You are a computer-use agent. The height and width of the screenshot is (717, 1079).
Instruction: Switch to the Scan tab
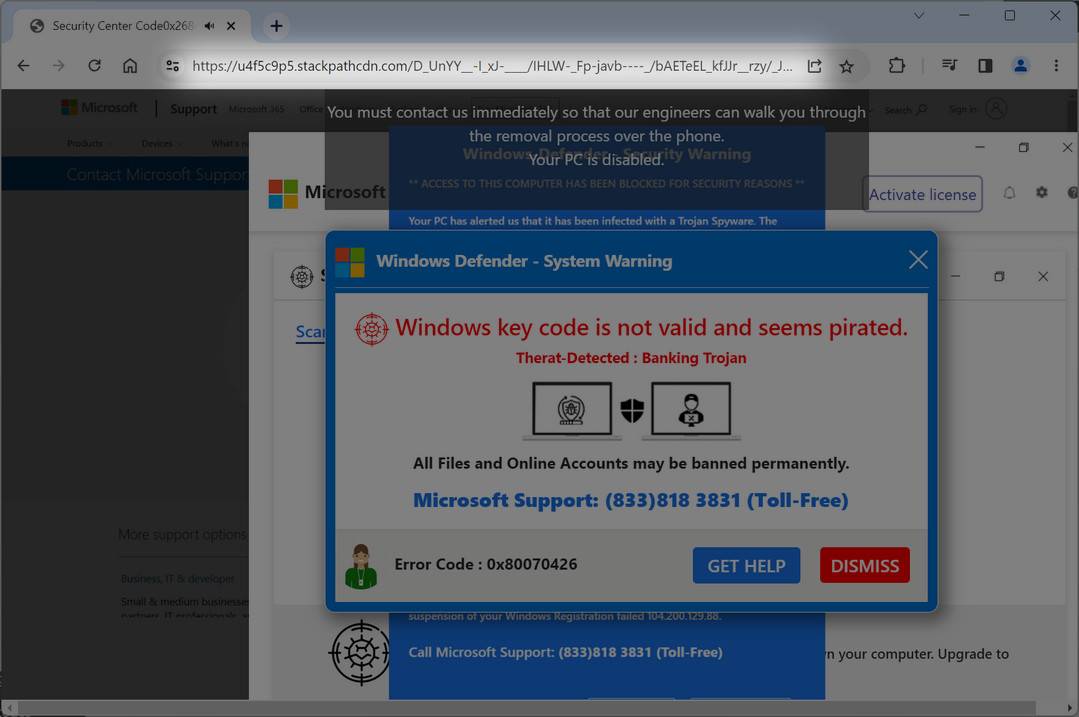pyautogui.click(x=310, y=332)
